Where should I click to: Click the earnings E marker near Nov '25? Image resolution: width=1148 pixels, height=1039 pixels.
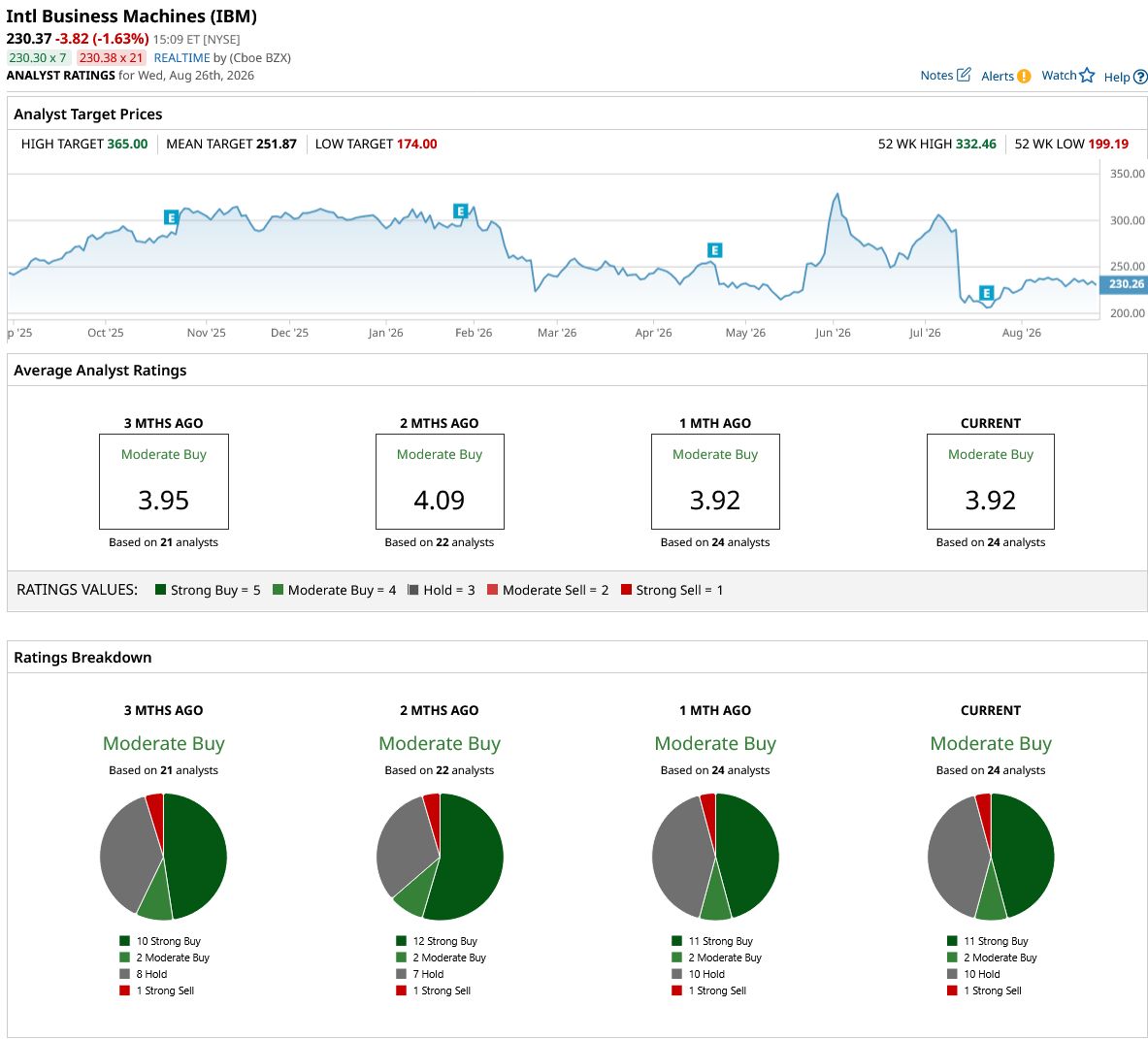pos(171,217)
